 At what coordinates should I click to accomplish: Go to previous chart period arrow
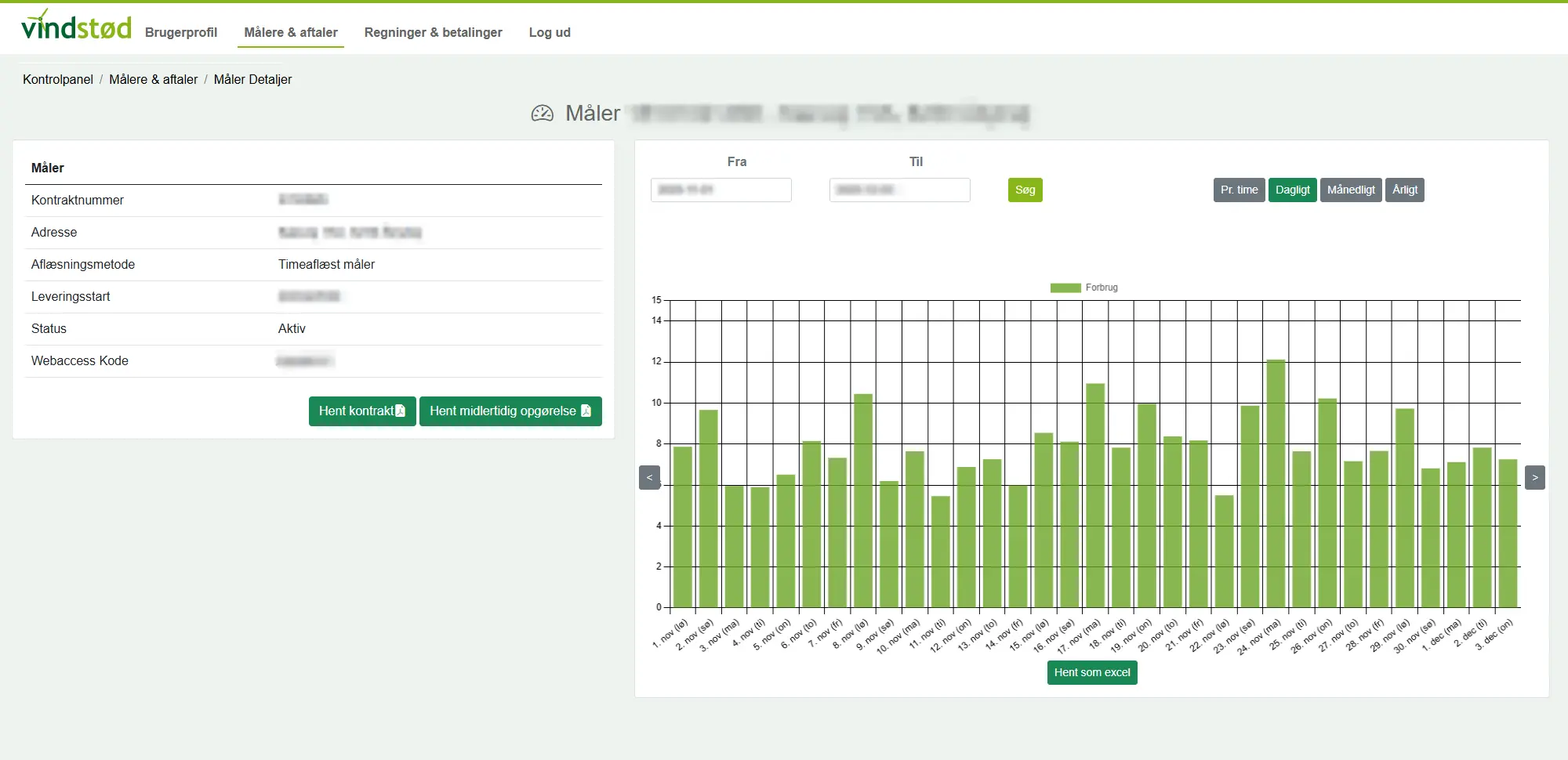[x=649, y=477]
